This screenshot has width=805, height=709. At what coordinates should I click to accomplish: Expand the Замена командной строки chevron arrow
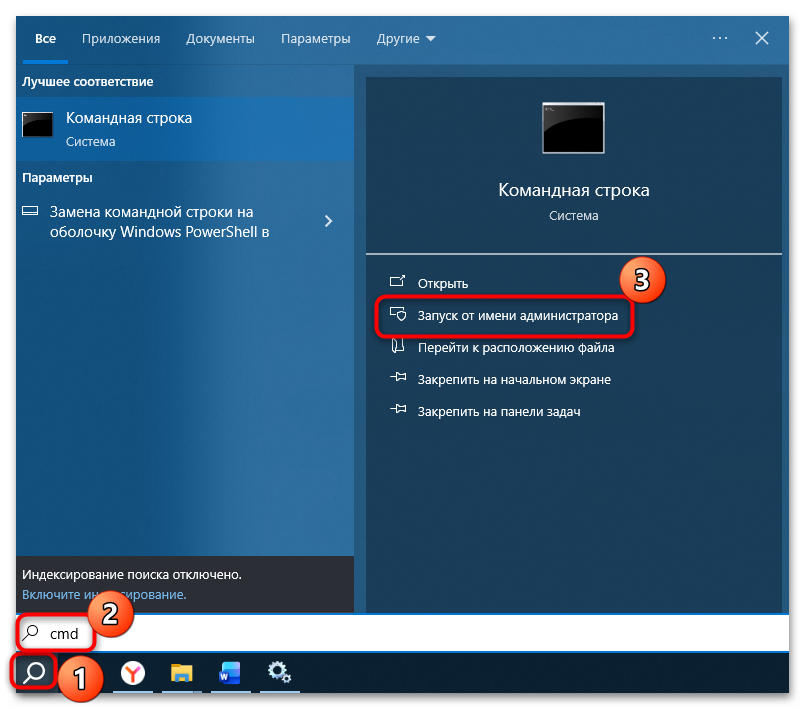328,222
